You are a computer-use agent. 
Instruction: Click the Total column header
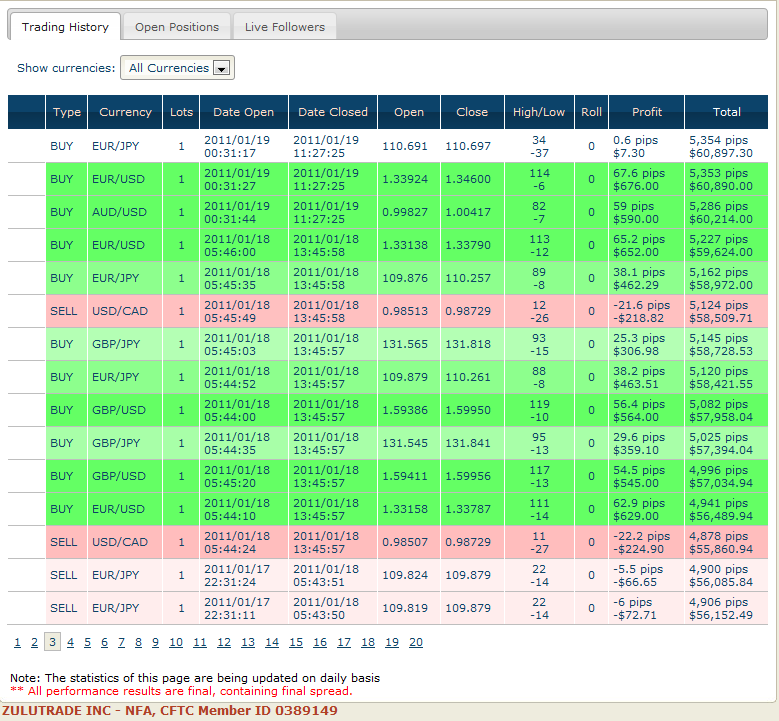(727, 112)
